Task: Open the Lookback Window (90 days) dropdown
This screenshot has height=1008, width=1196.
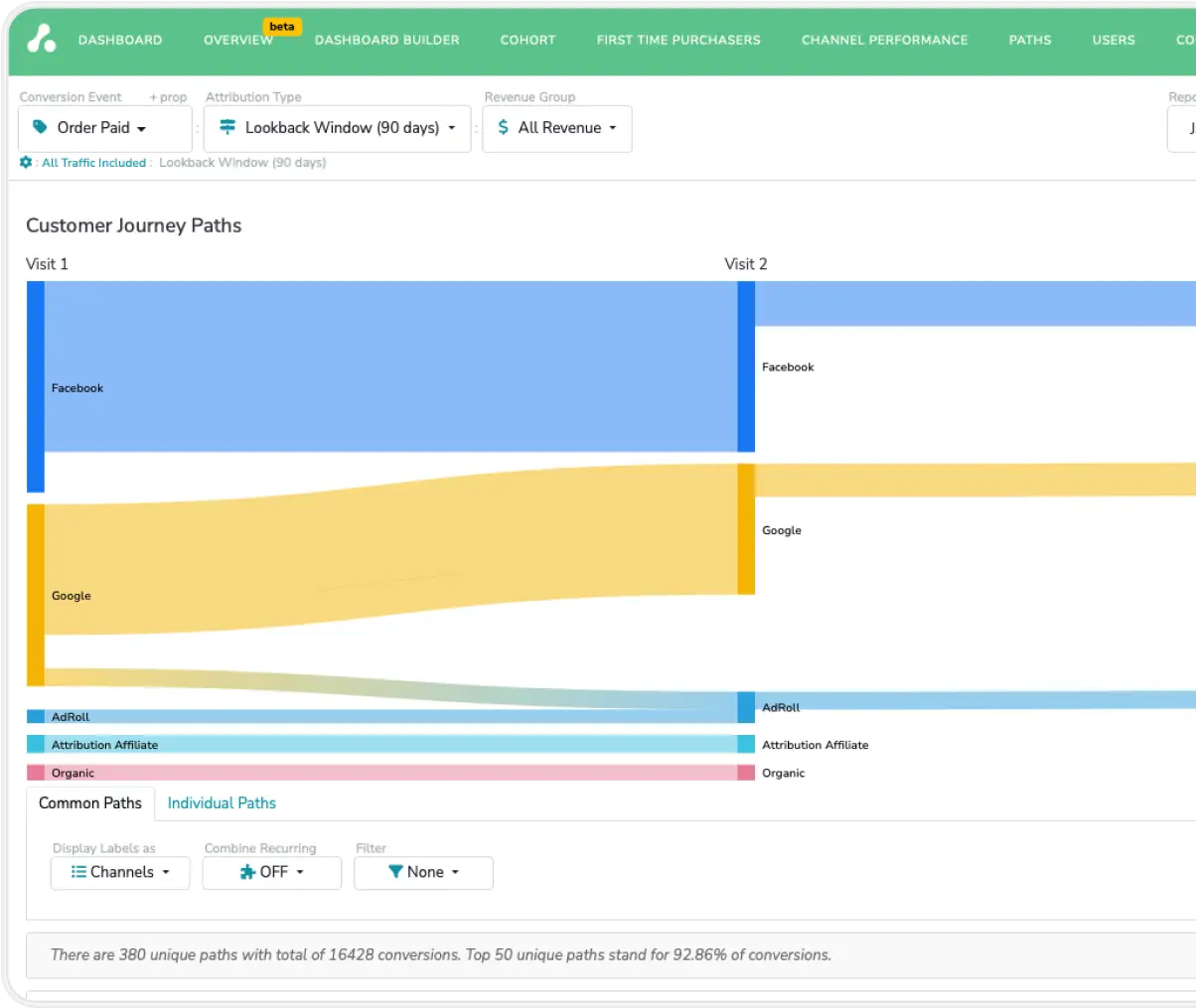Action: tap(338, 128)
